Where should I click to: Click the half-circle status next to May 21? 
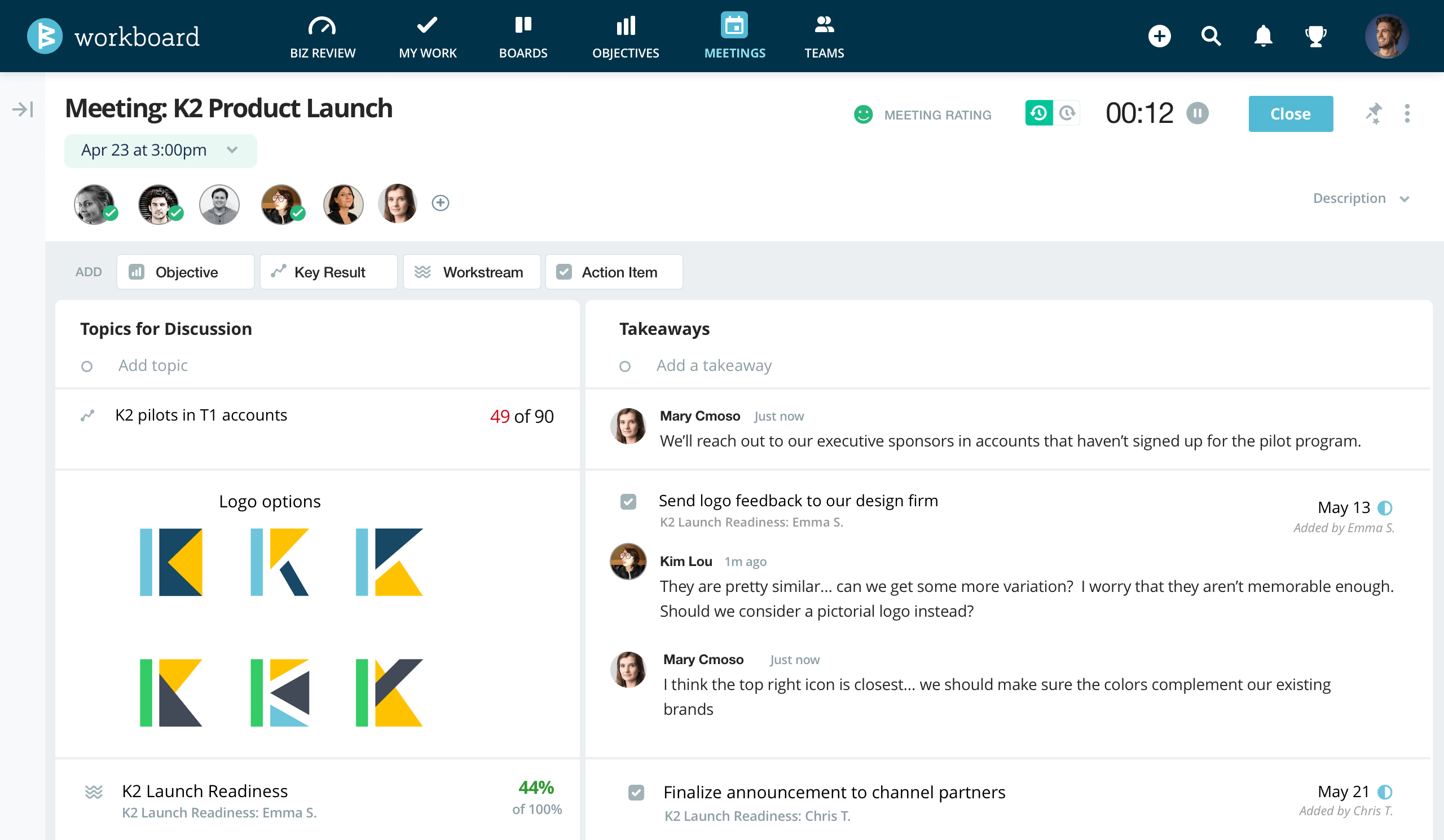pos(1384,792)
